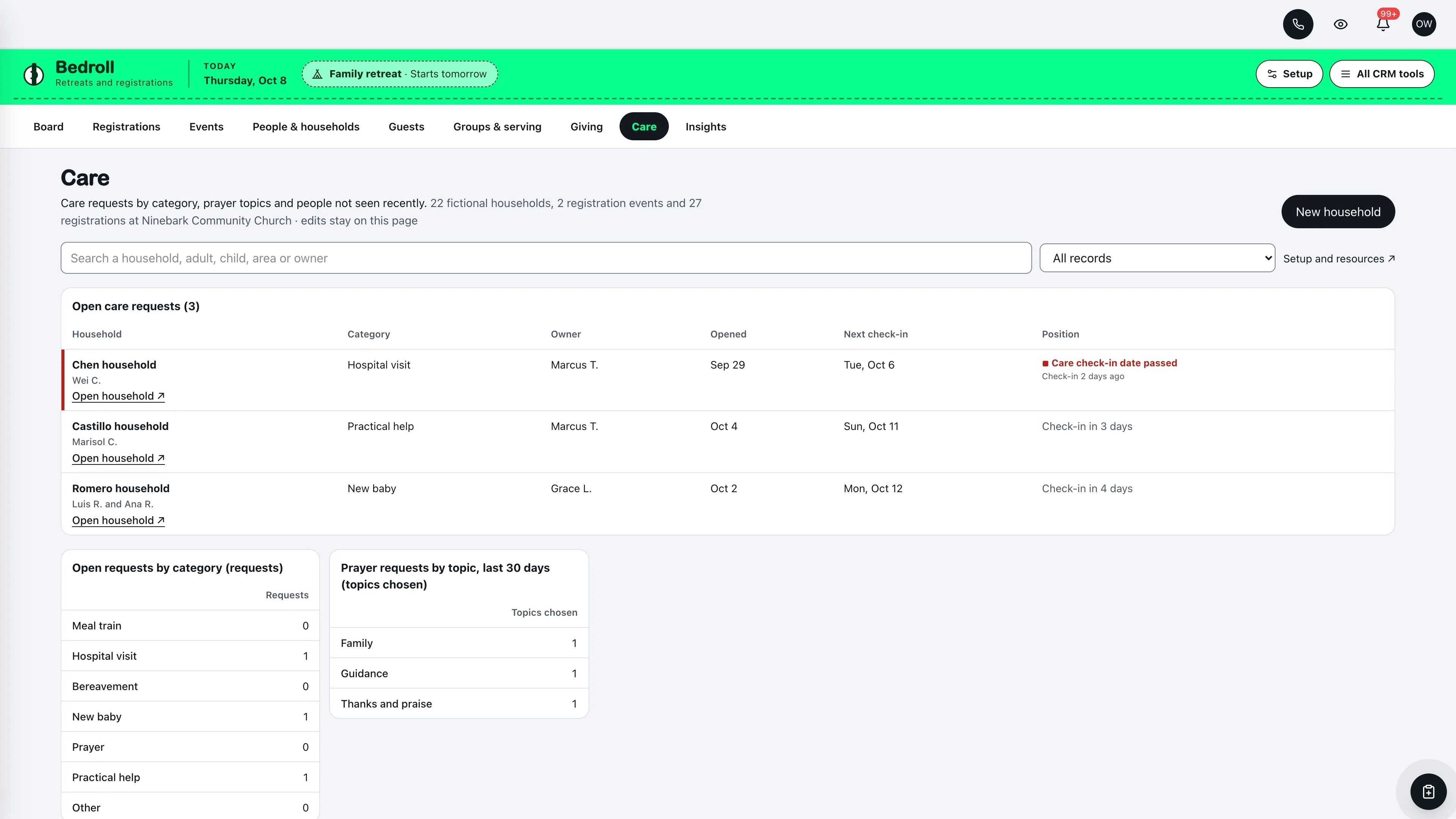The width and height of the screenshot is (1456, 819).
Task: Open the Groups & serving tab
Action: pos(497,127)
